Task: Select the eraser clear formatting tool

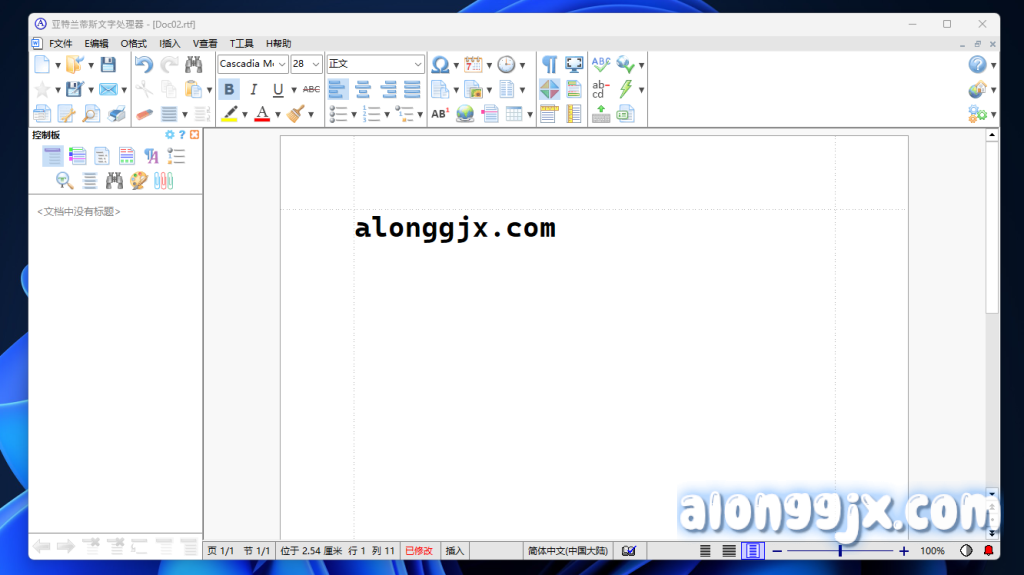Action: (144, 114)
